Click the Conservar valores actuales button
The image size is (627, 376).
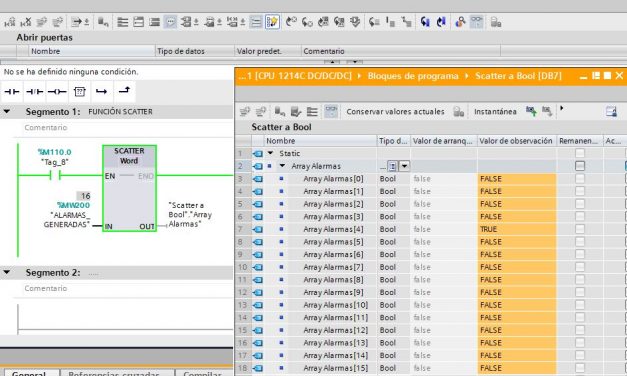click(x=395, y=112)
